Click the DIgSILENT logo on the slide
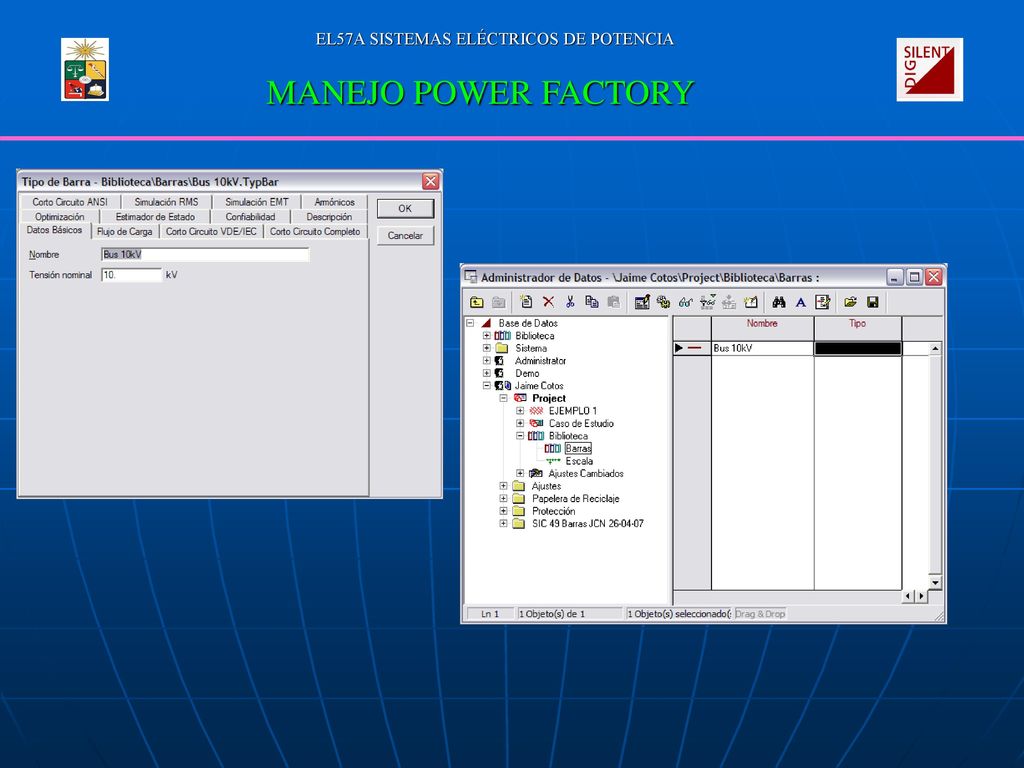The image size is (1024, 768). [929, 69]
